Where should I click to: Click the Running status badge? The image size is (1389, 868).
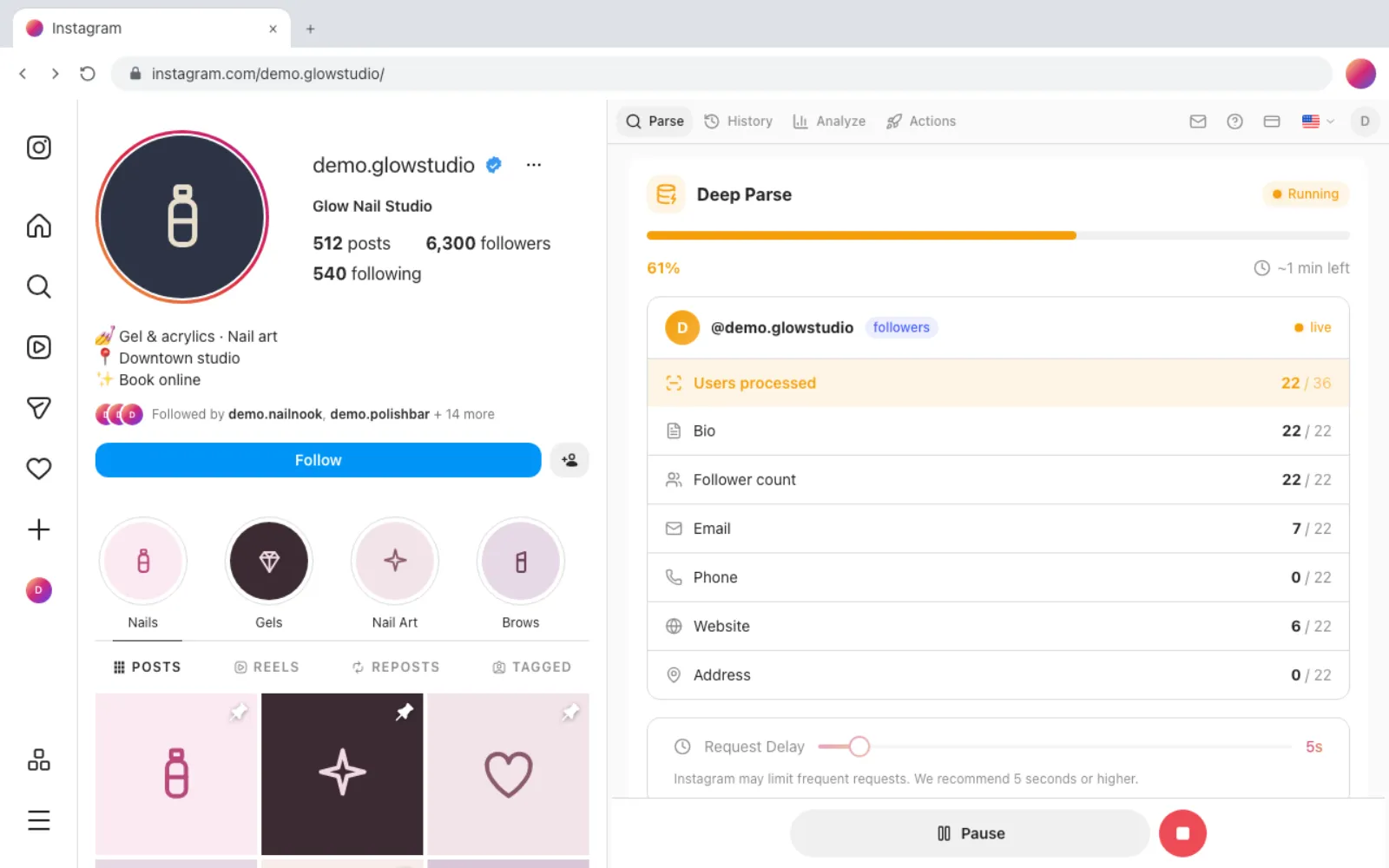(x=1306, y=194)
